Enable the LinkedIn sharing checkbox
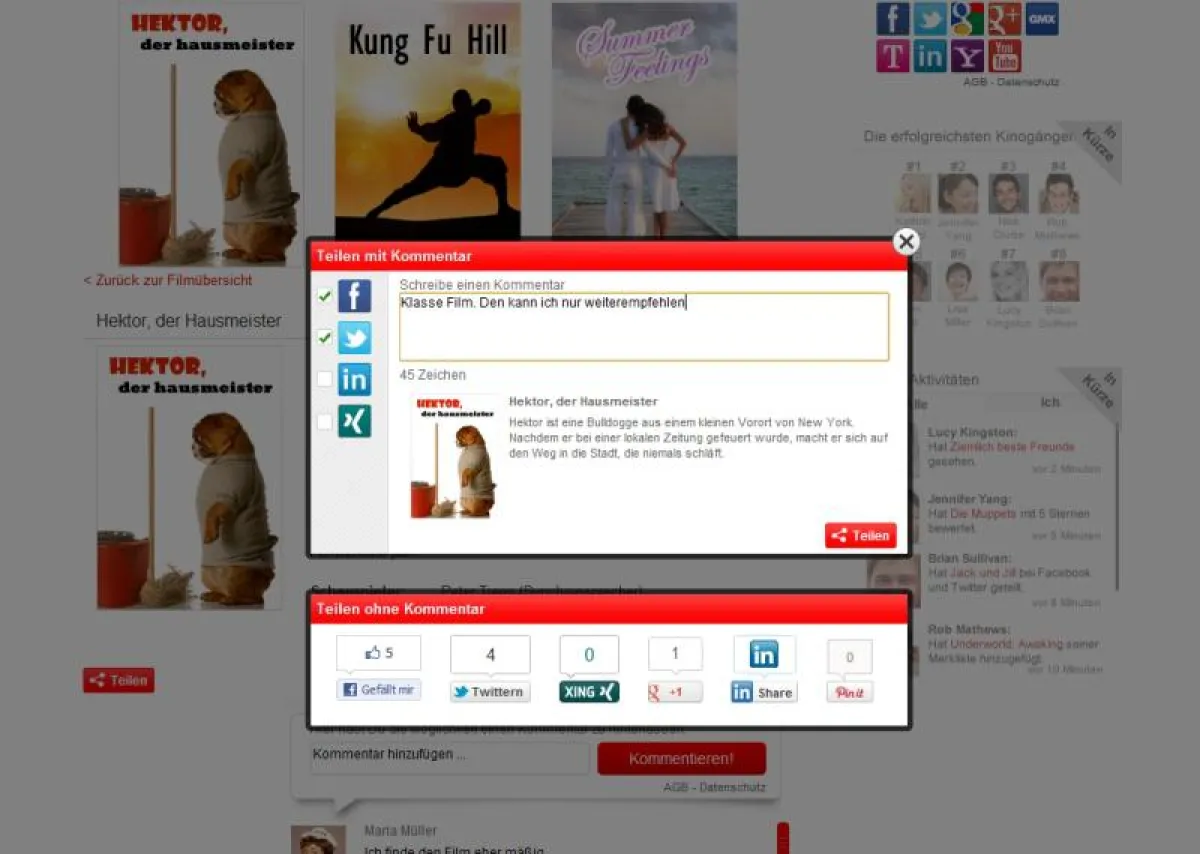 [324, 379]
